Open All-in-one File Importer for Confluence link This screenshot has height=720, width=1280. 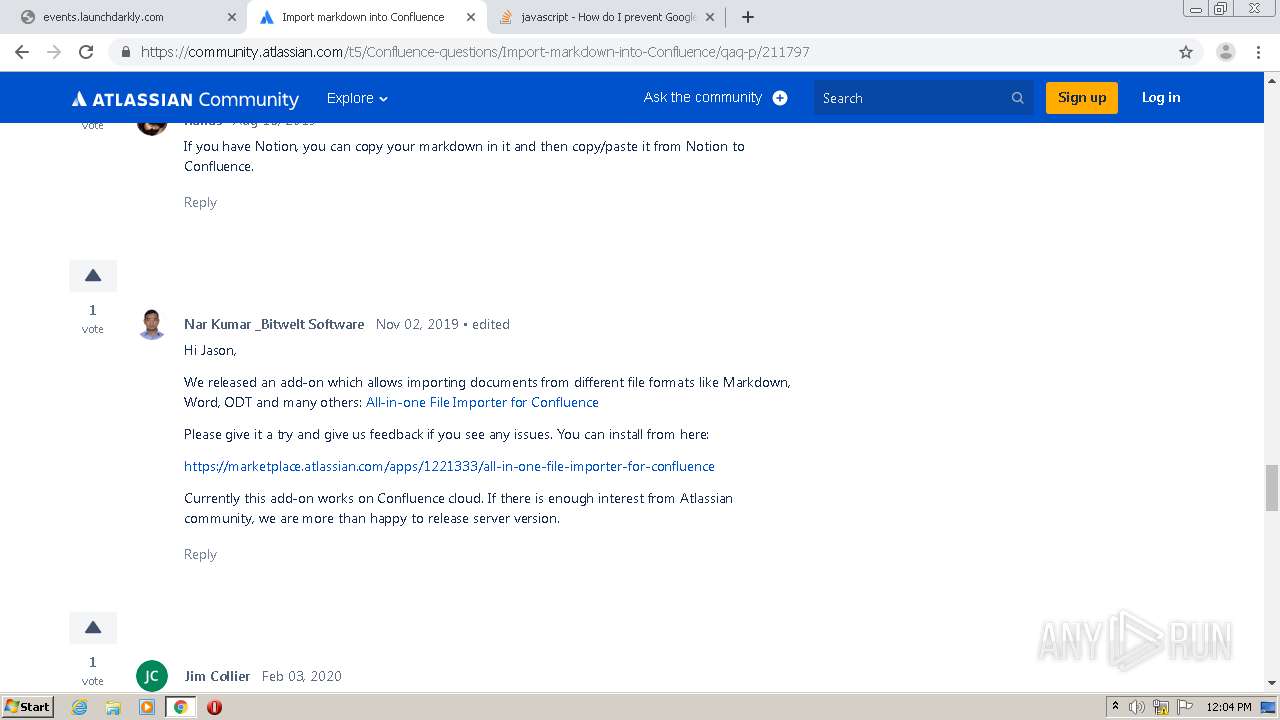[482, 402]
